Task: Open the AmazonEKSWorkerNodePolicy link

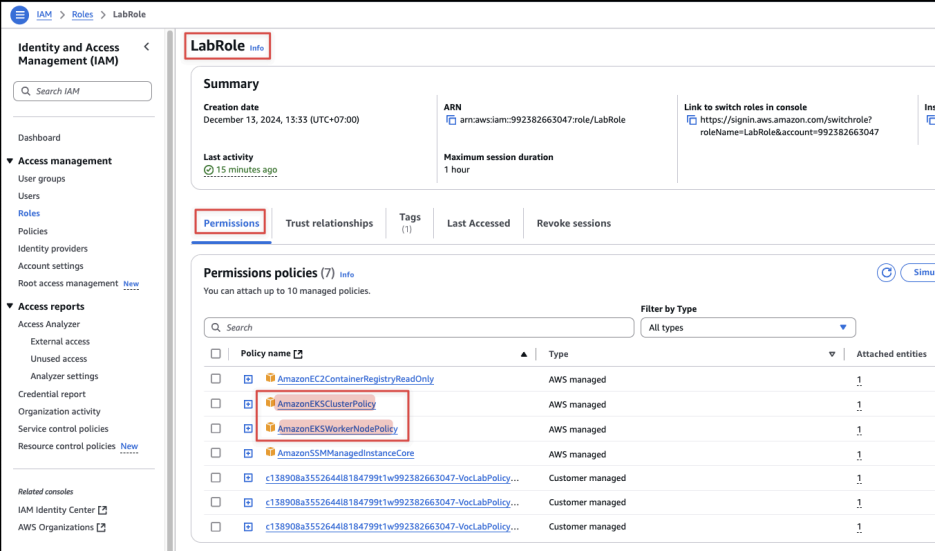Action: click(x=338, y=429)
